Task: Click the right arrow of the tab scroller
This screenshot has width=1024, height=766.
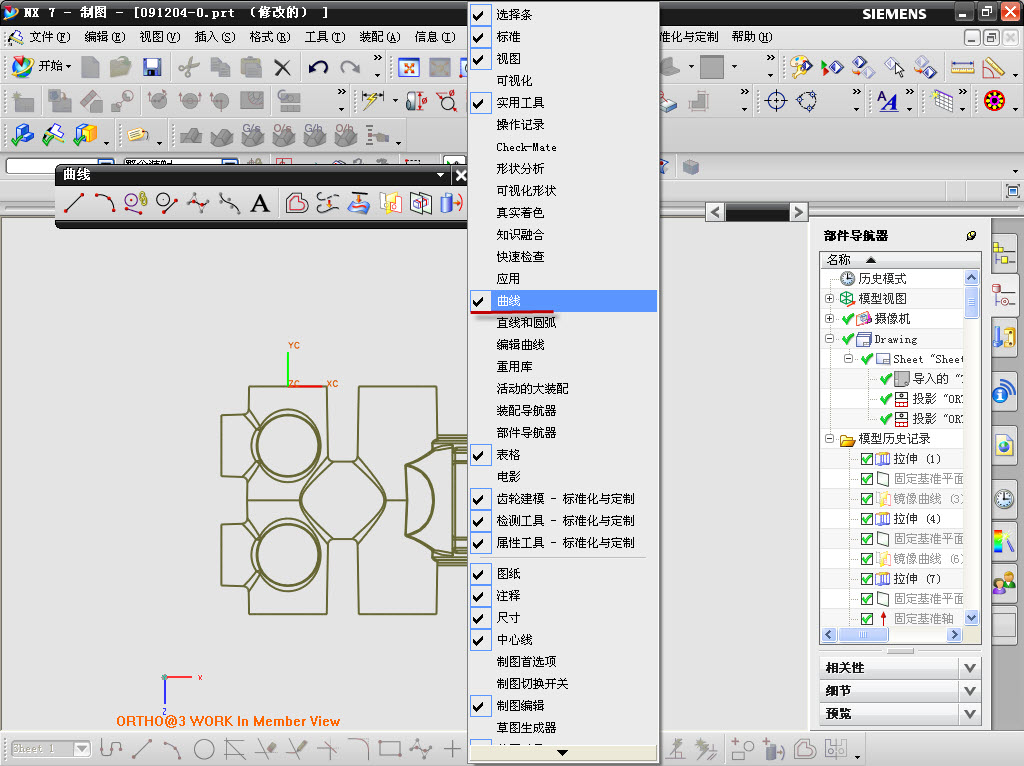Action: (x=798, y=212)
